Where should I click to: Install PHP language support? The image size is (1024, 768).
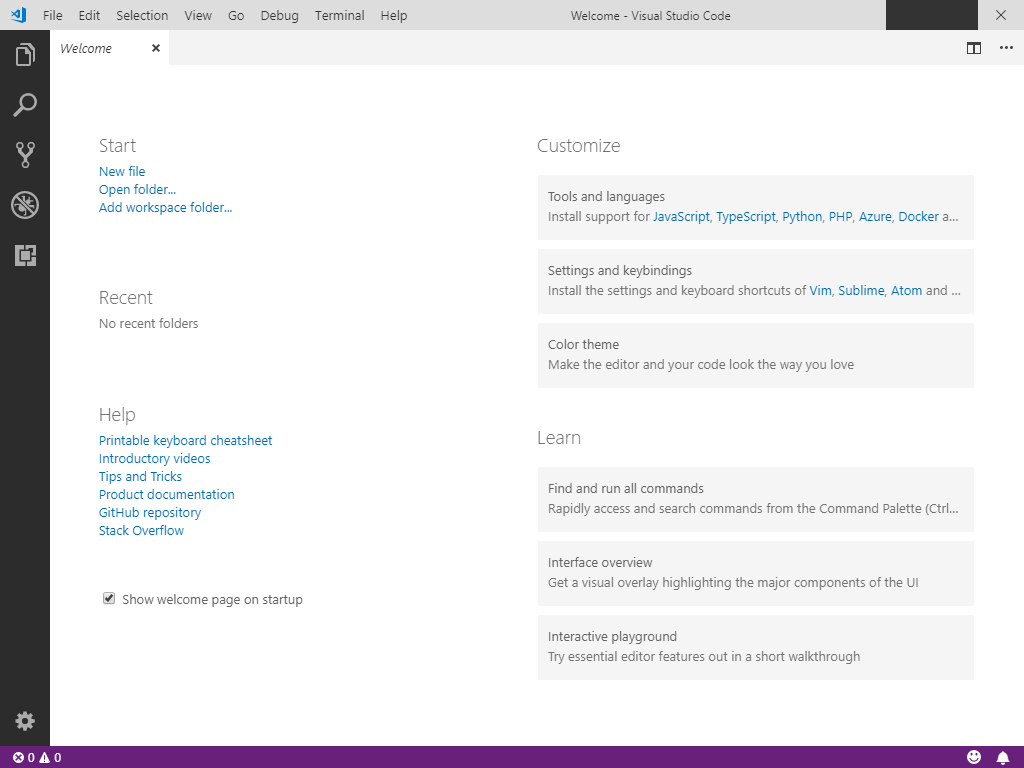click(840, 217)
